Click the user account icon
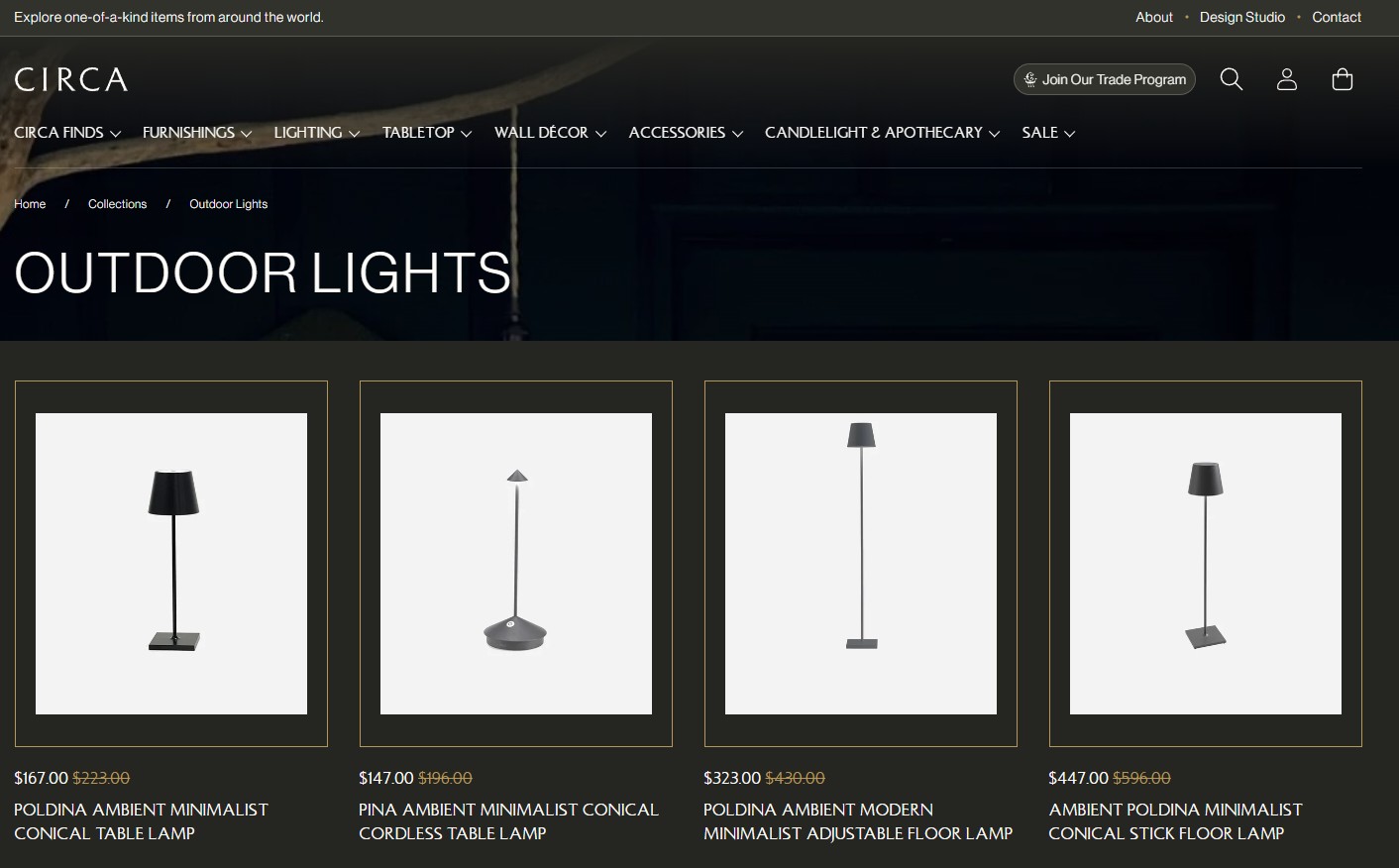This screenshot has width=1399, height=868. (1286, 79)
